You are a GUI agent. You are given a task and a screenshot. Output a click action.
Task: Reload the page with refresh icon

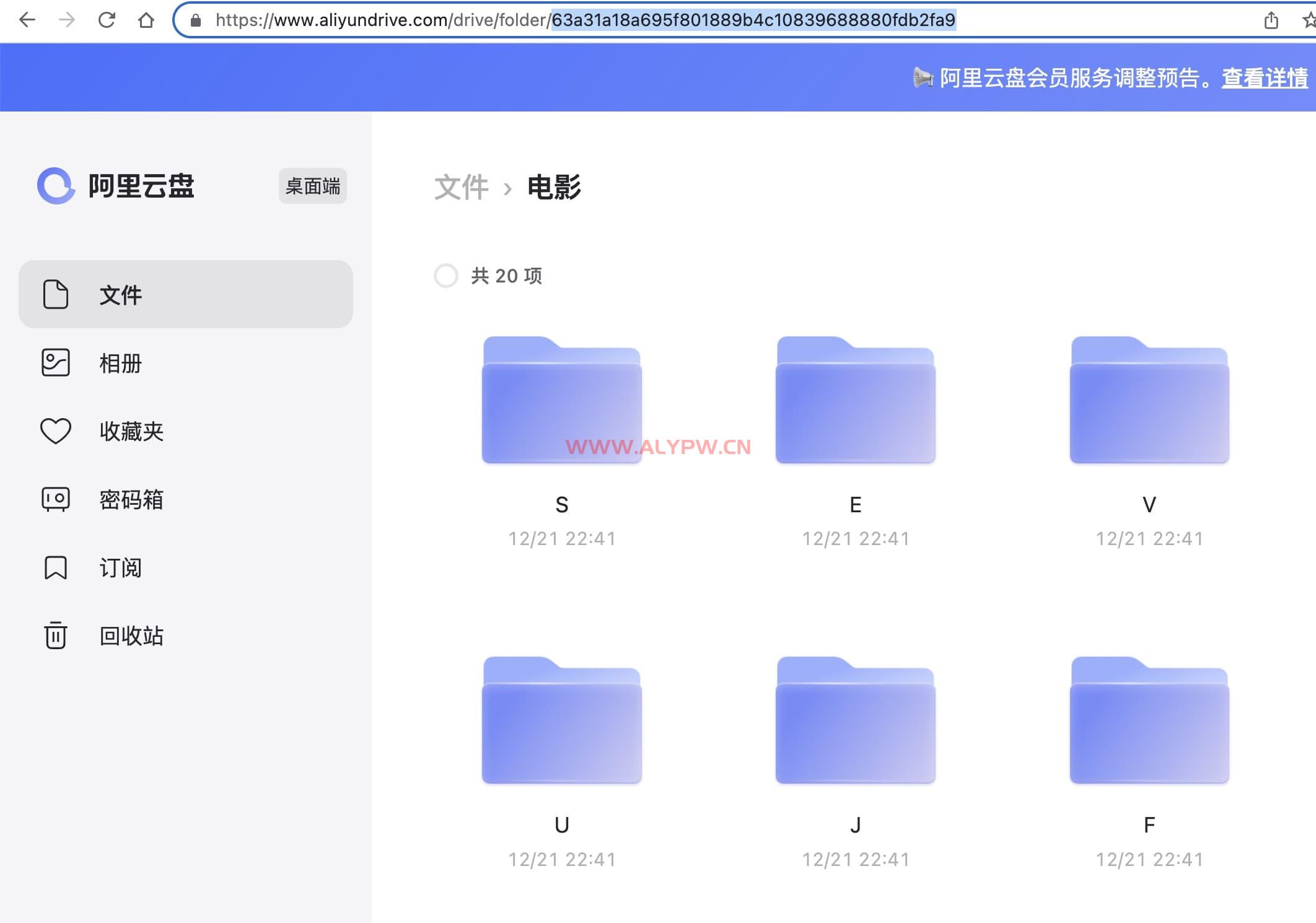[x=107, y=20]
